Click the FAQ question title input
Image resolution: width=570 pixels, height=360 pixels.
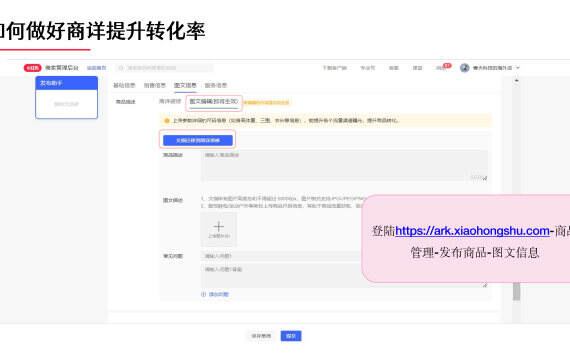282,256
